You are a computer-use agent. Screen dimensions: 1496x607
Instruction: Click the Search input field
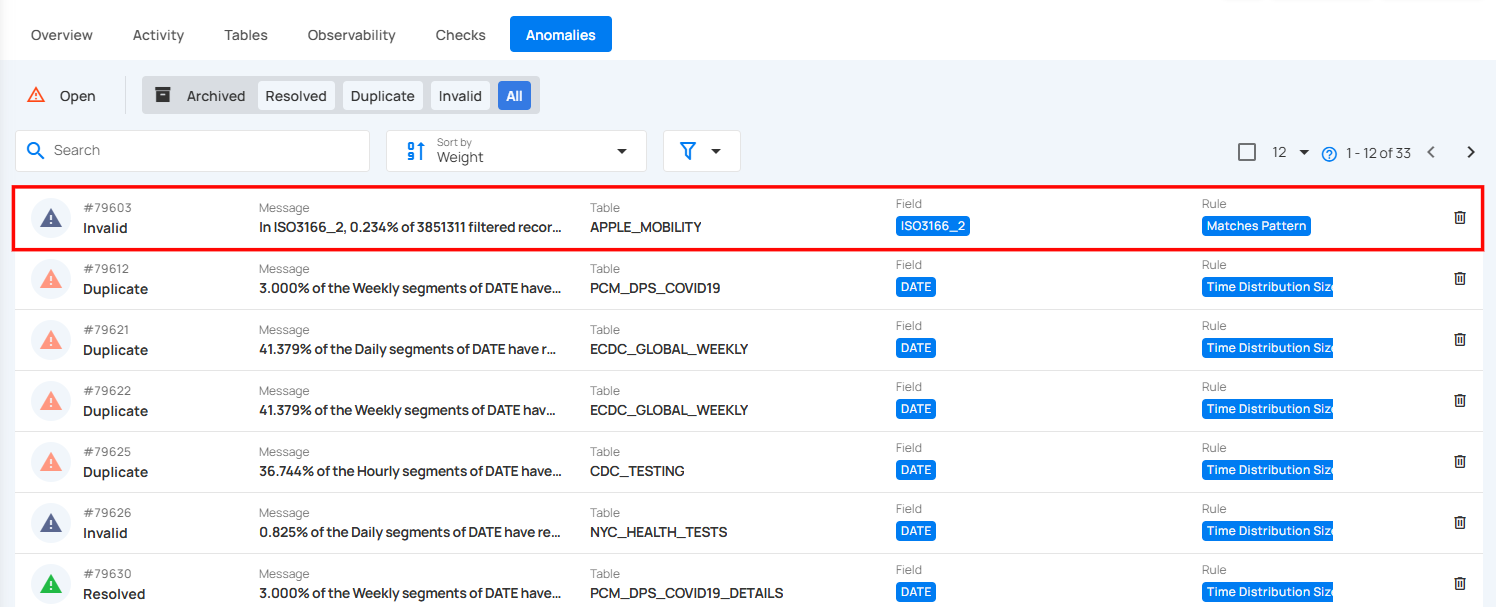pos(192,151)
